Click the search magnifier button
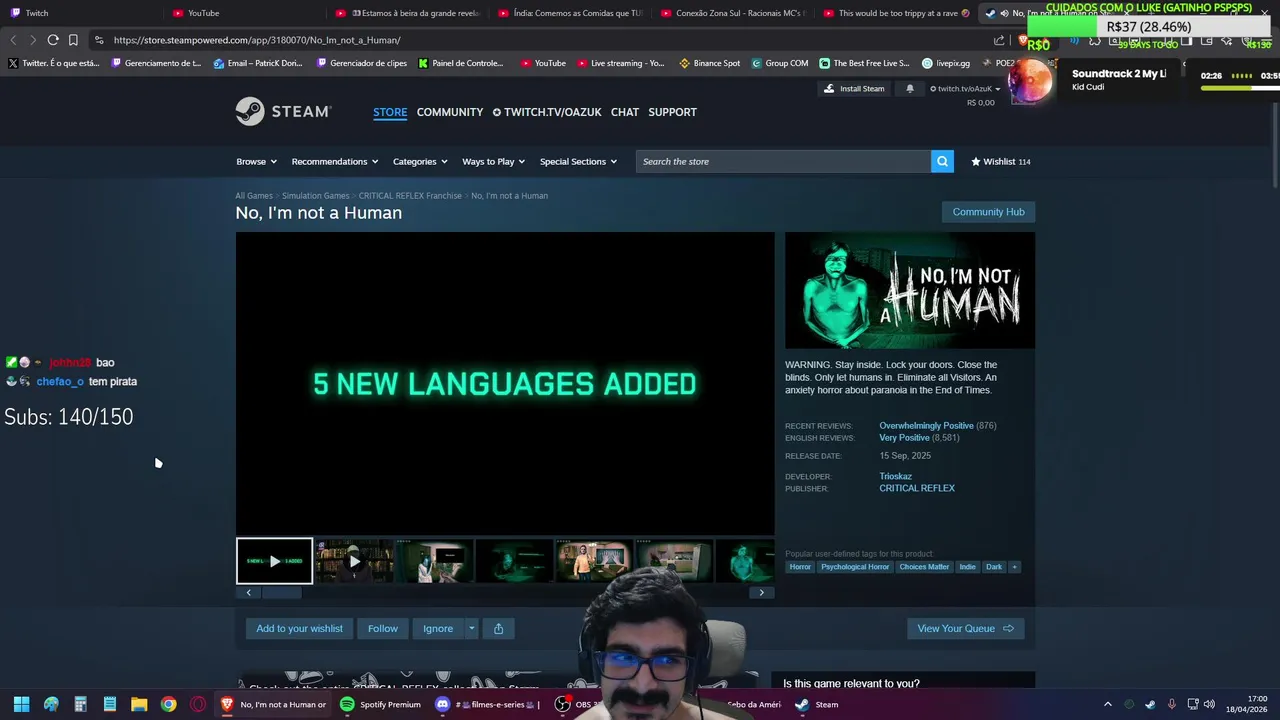Screen dimensions: 1280x720 point(942,161)
